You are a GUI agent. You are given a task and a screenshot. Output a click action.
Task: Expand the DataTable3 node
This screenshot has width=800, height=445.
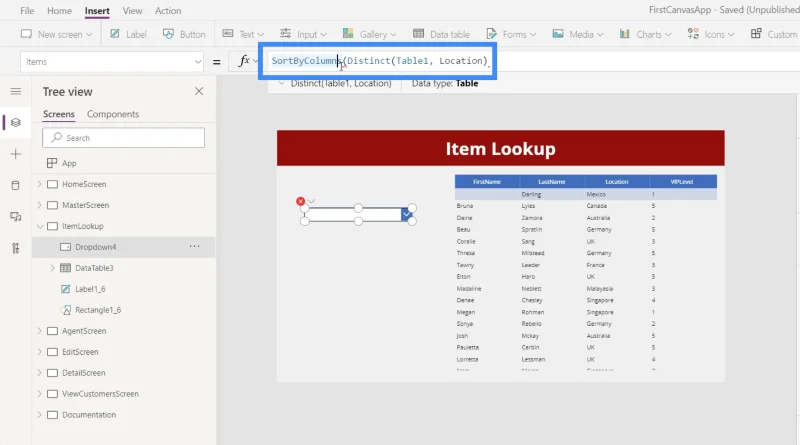pyautogui.click(x=52, y=268)
